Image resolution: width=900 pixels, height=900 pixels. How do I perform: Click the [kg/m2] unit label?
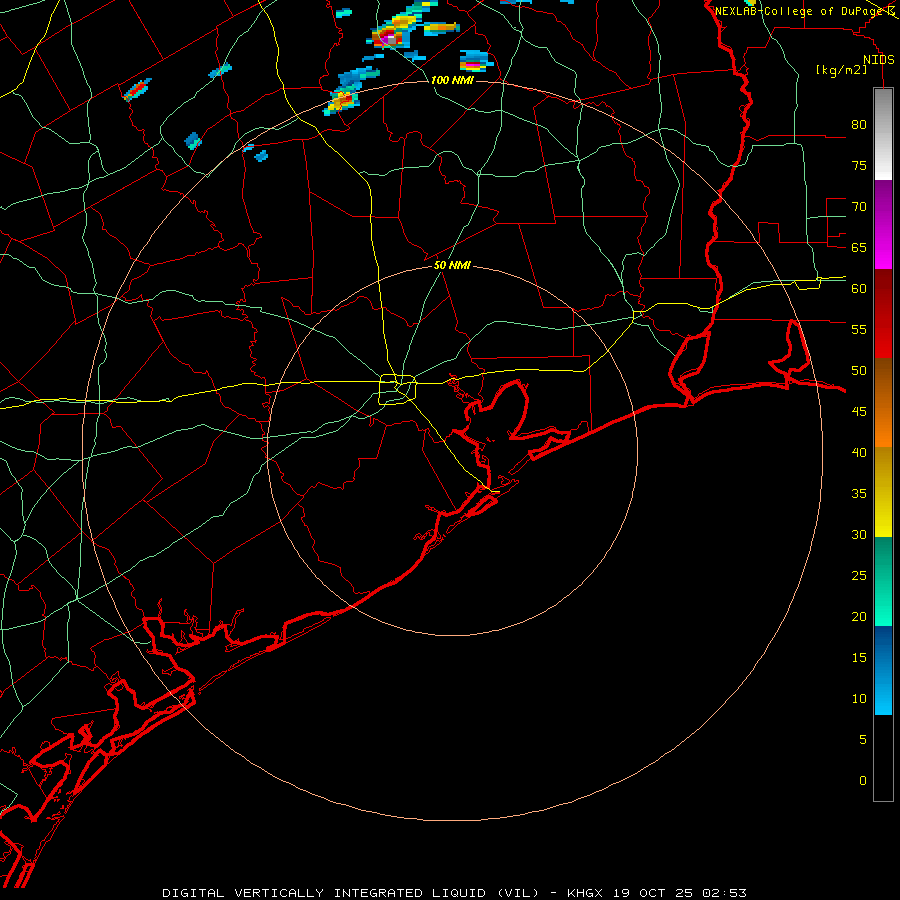841,70
